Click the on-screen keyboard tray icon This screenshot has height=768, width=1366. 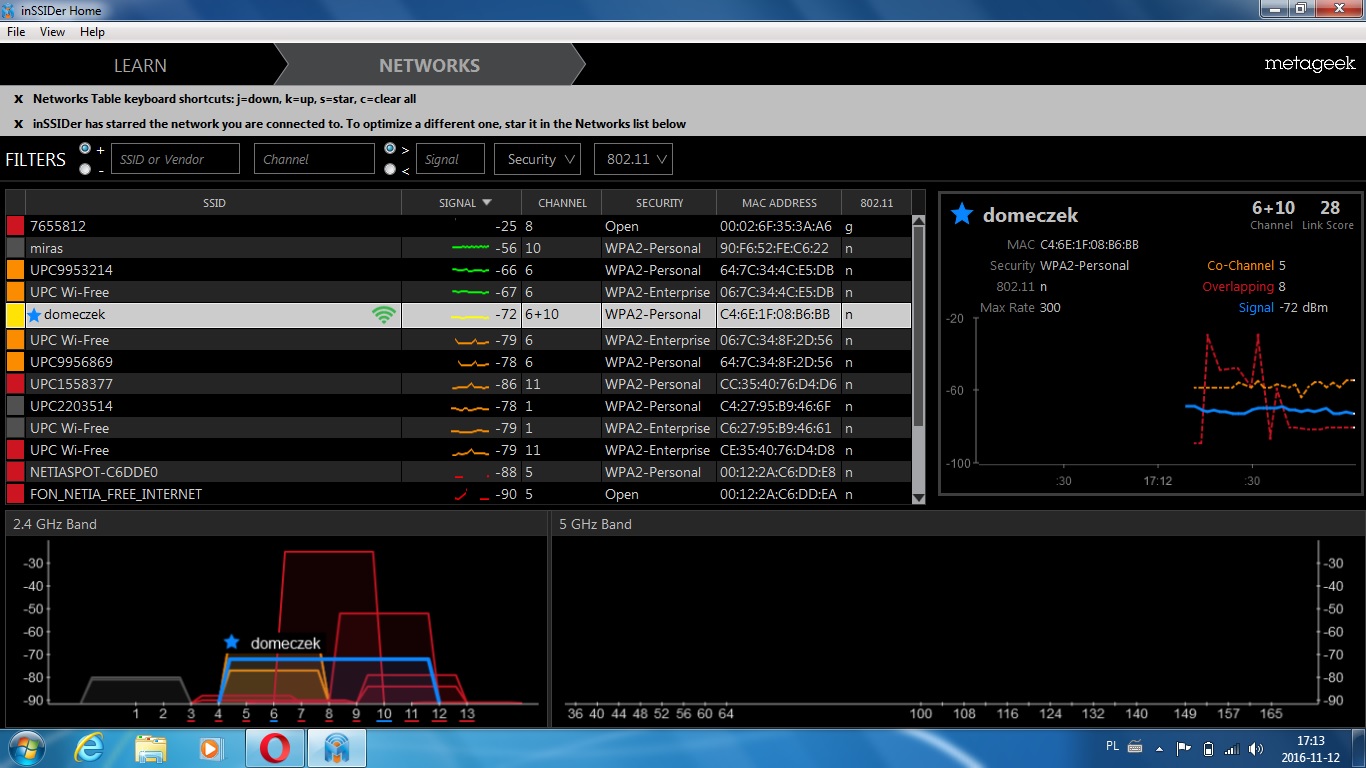(x=1135, y=747)
